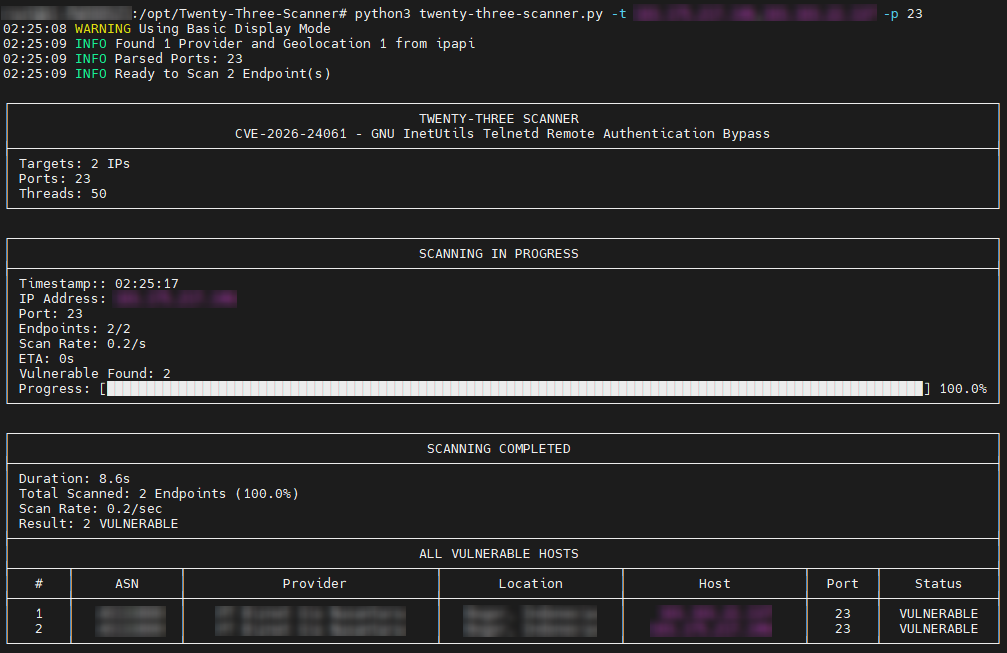Click the 'IP Address:' label in progress panel

pos(62,299)
